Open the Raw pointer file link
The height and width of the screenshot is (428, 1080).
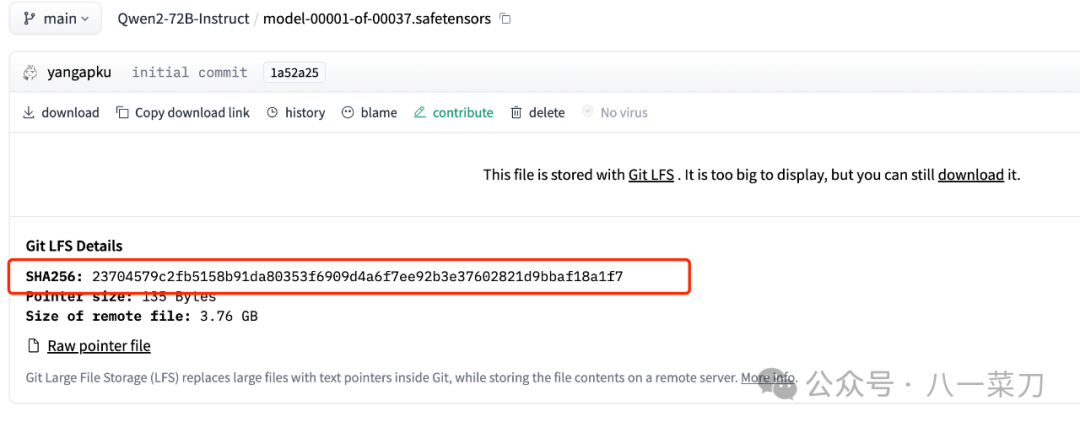click(98, 346)
